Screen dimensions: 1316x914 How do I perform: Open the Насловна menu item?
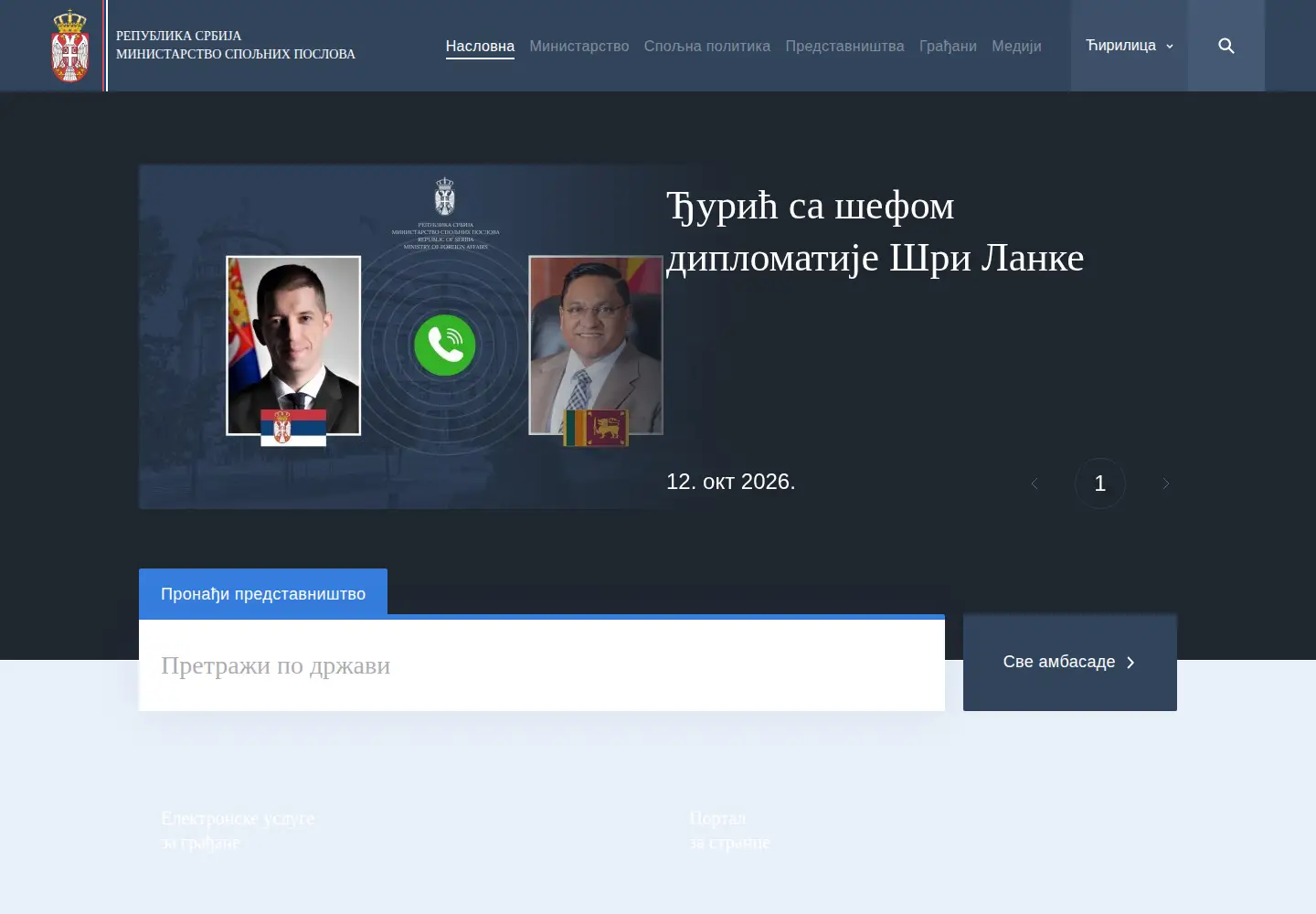coord(480,46)
